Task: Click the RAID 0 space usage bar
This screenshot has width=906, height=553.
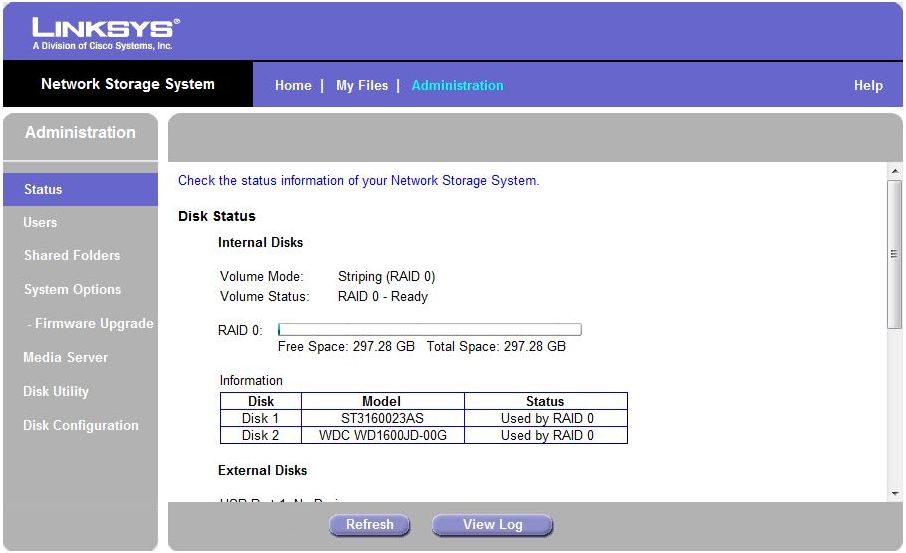Action: 429,330
